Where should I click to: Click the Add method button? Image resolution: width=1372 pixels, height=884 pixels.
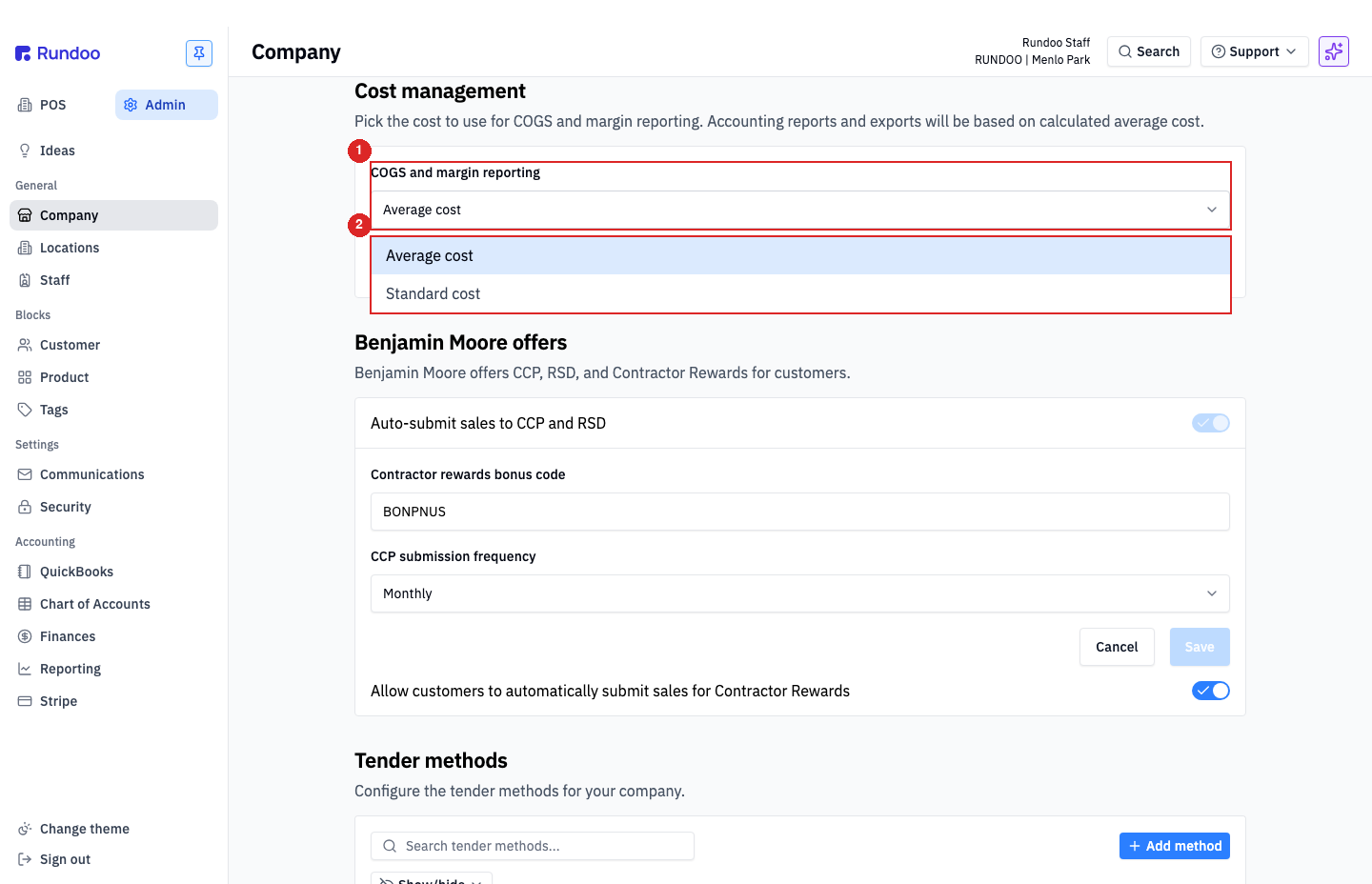point(1175,846)
